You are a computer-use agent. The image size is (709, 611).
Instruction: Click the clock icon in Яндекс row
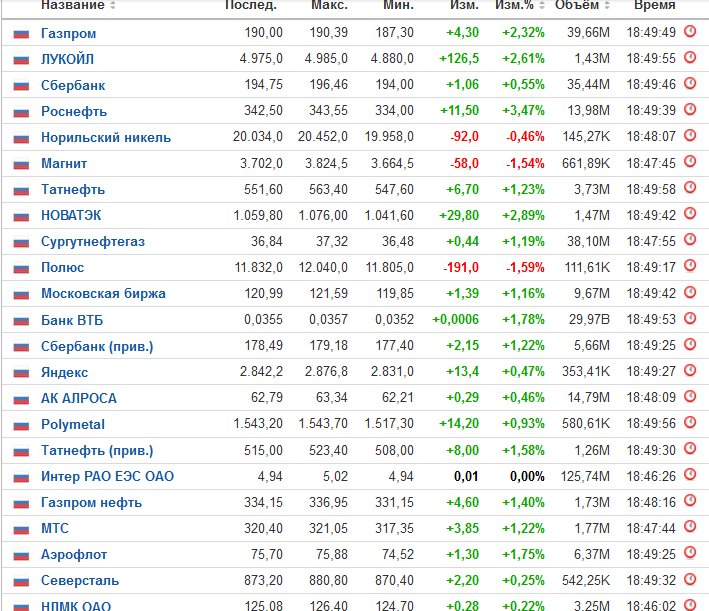point(690,370)
